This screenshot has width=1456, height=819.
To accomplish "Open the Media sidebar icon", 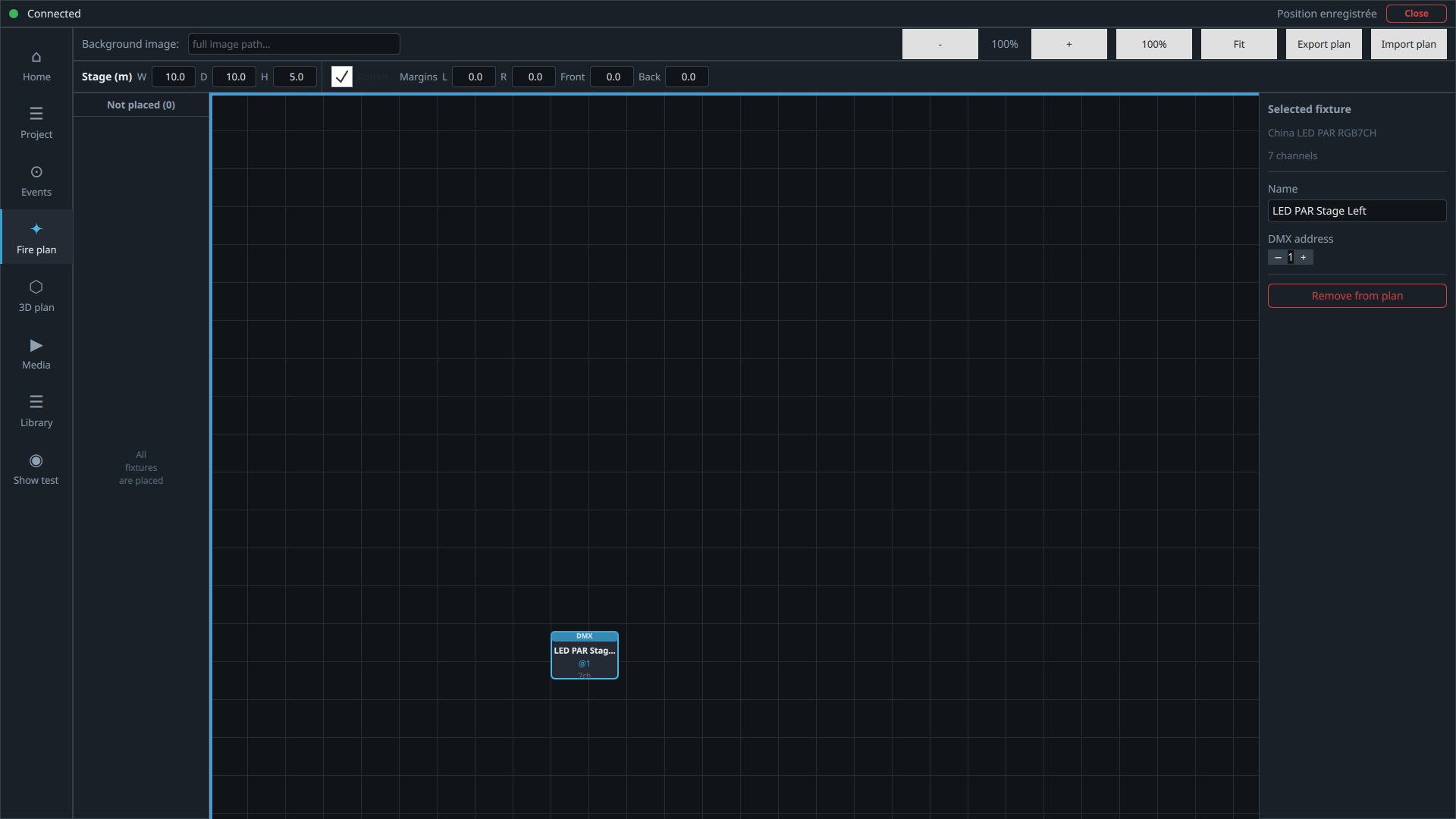I will click(x=36, y=354).
